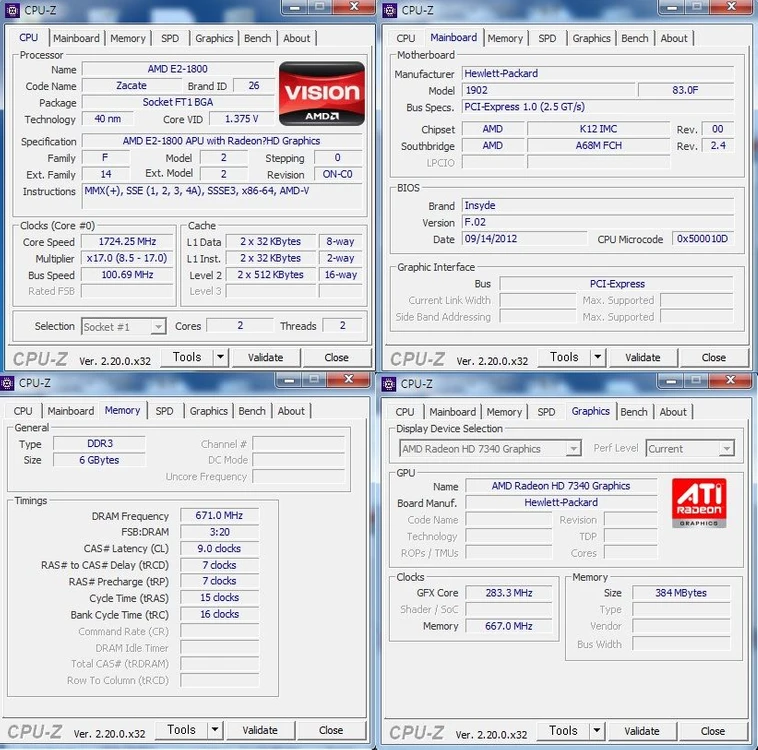Click the CPU-Z app icon in Memory window title bar

6,383
